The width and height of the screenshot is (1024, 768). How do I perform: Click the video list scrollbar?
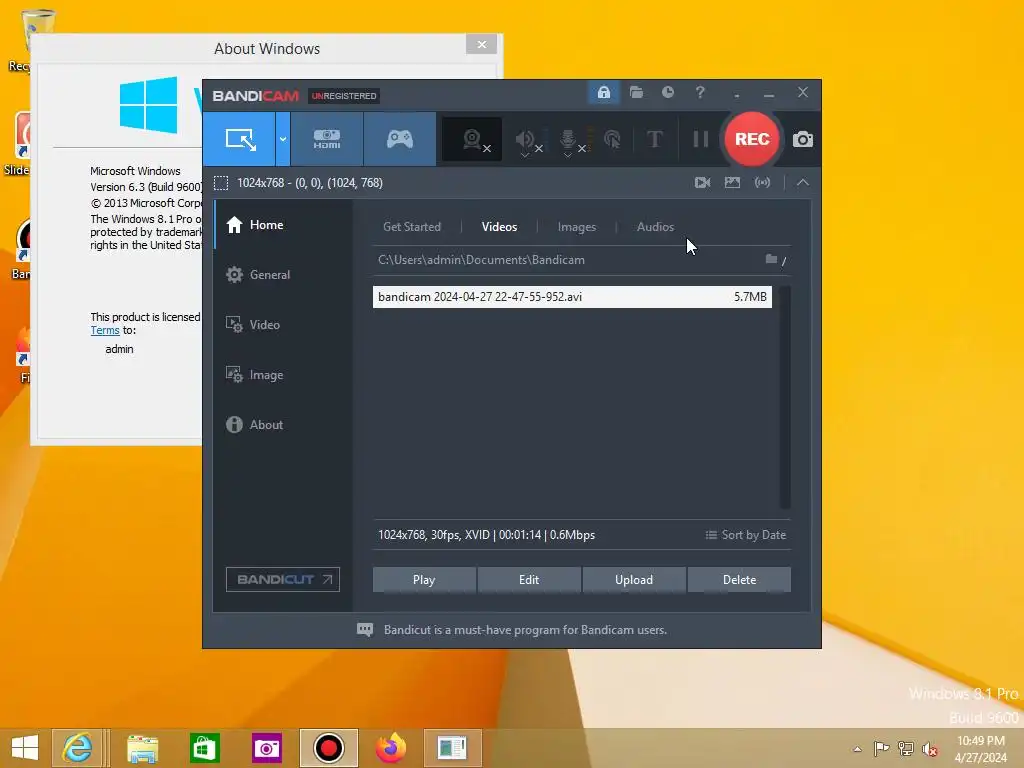pos(784,397)
